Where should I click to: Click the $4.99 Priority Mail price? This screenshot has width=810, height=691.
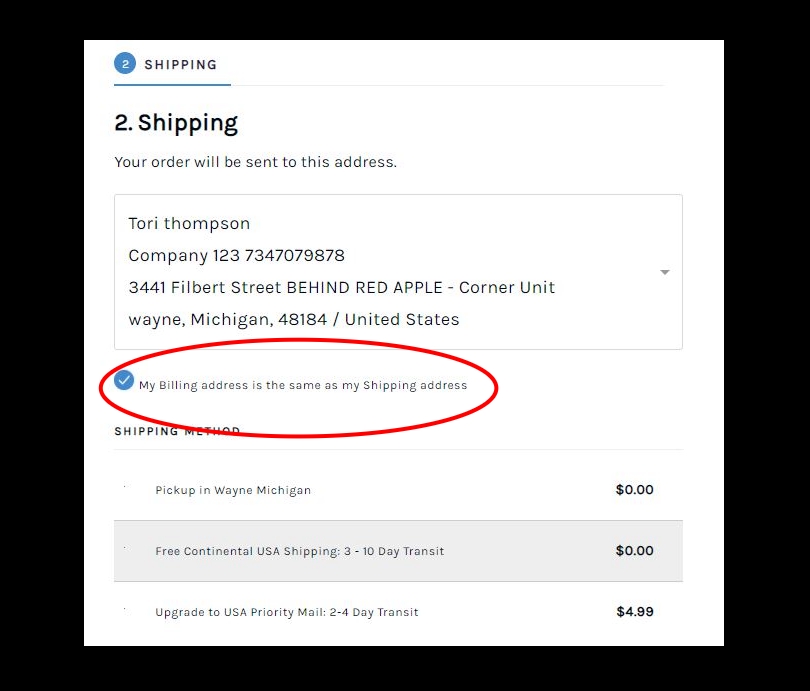[x=634, y=612]
